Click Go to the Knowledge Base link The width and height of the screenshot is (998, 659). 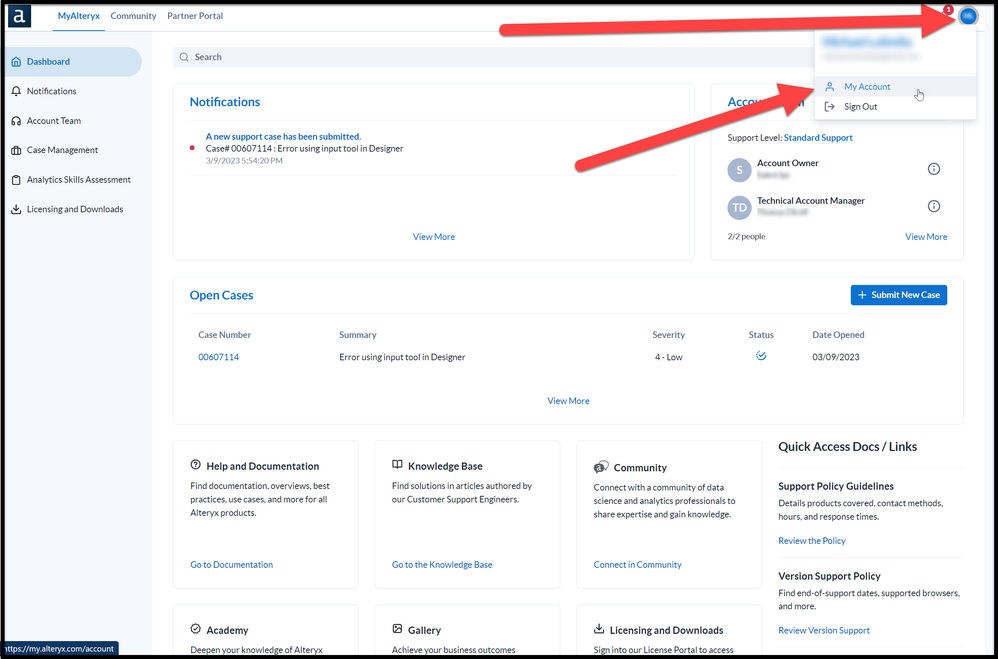coord(442,565)
